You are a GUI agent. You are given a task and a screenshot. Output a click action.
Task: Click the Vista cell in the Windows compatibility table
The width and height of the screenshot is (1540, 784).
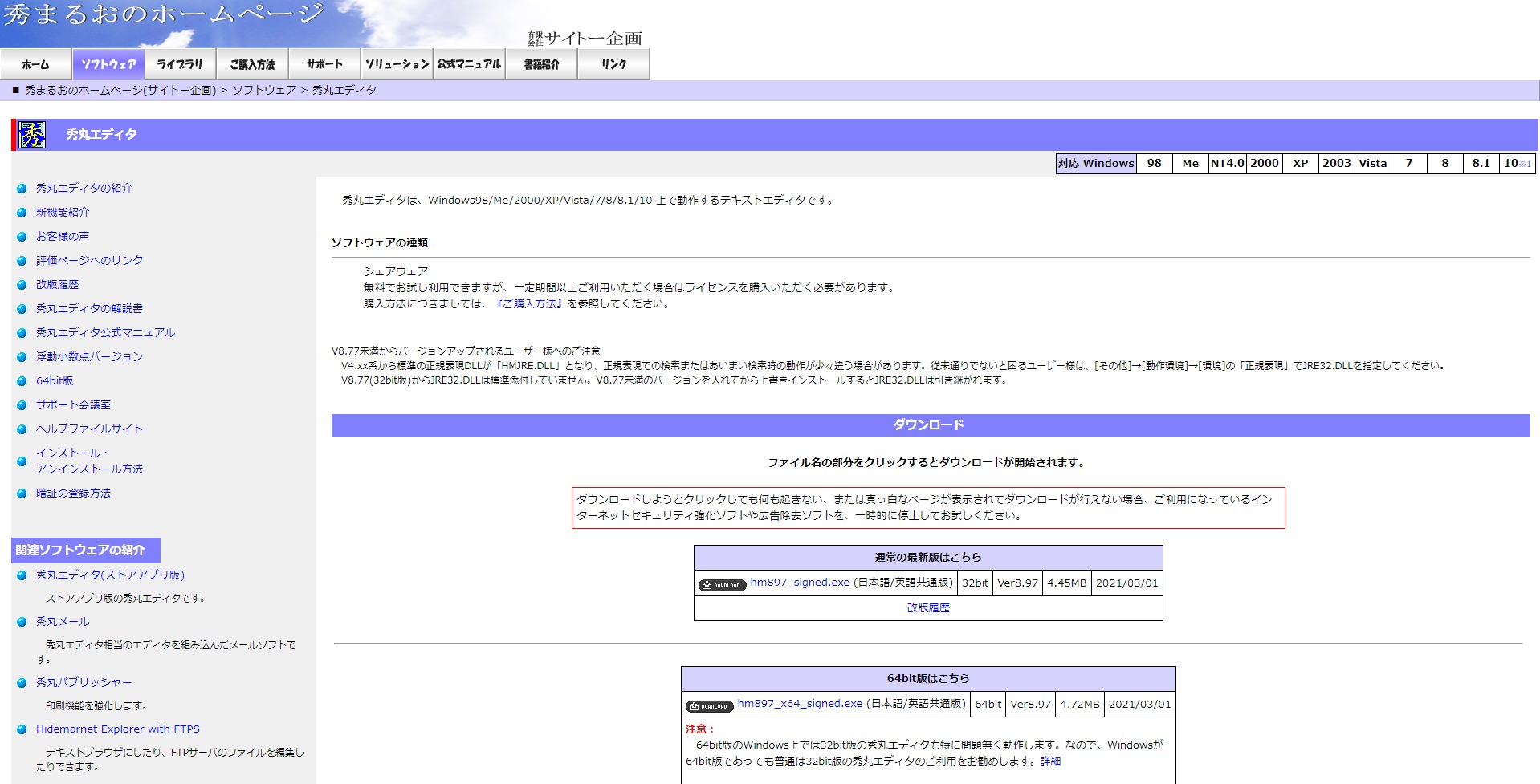[1372, 163]
